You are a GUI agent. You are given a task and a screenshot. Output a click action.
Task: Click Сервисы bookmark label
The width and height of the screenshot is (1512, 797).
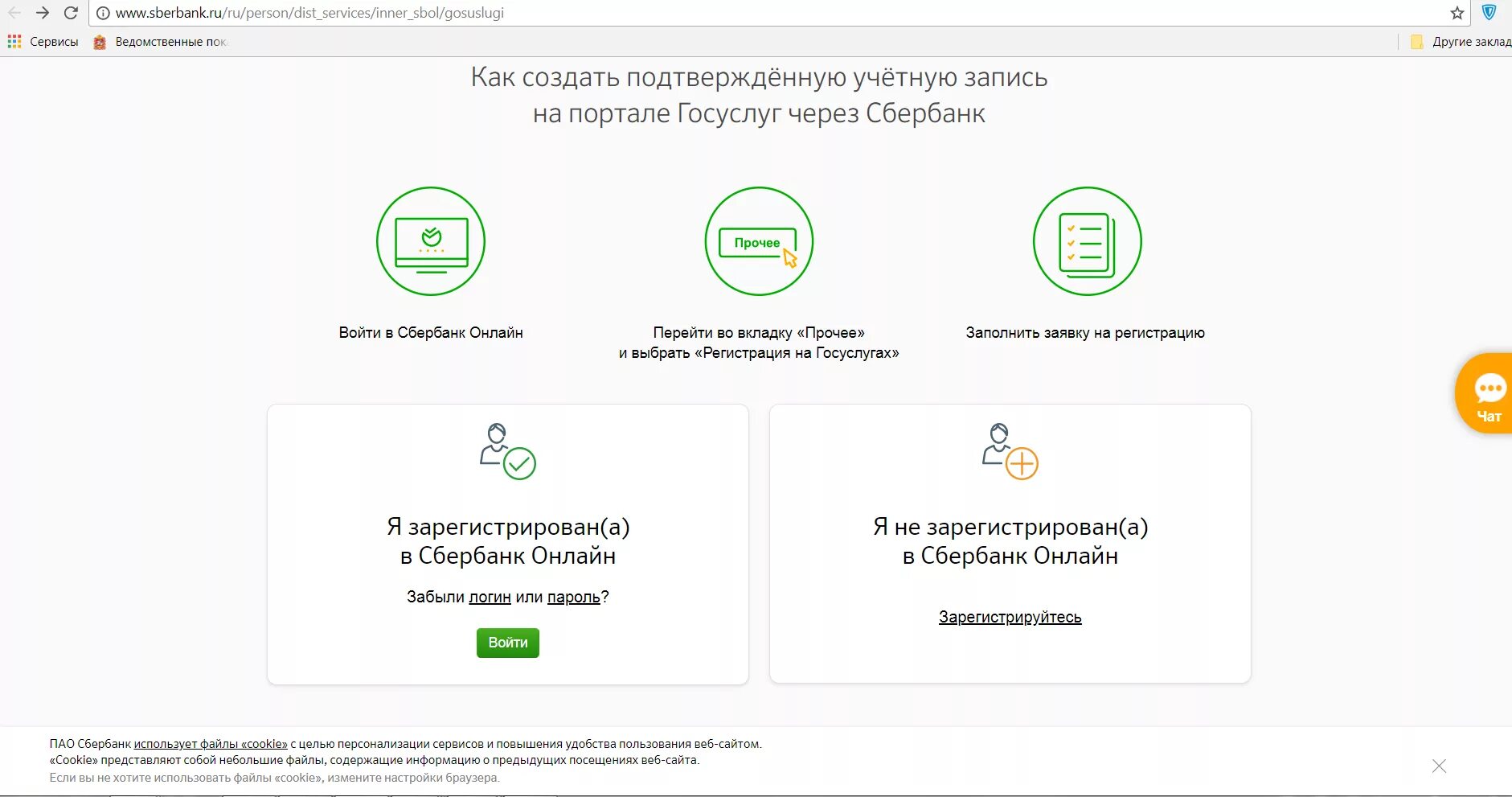point(54,42)
